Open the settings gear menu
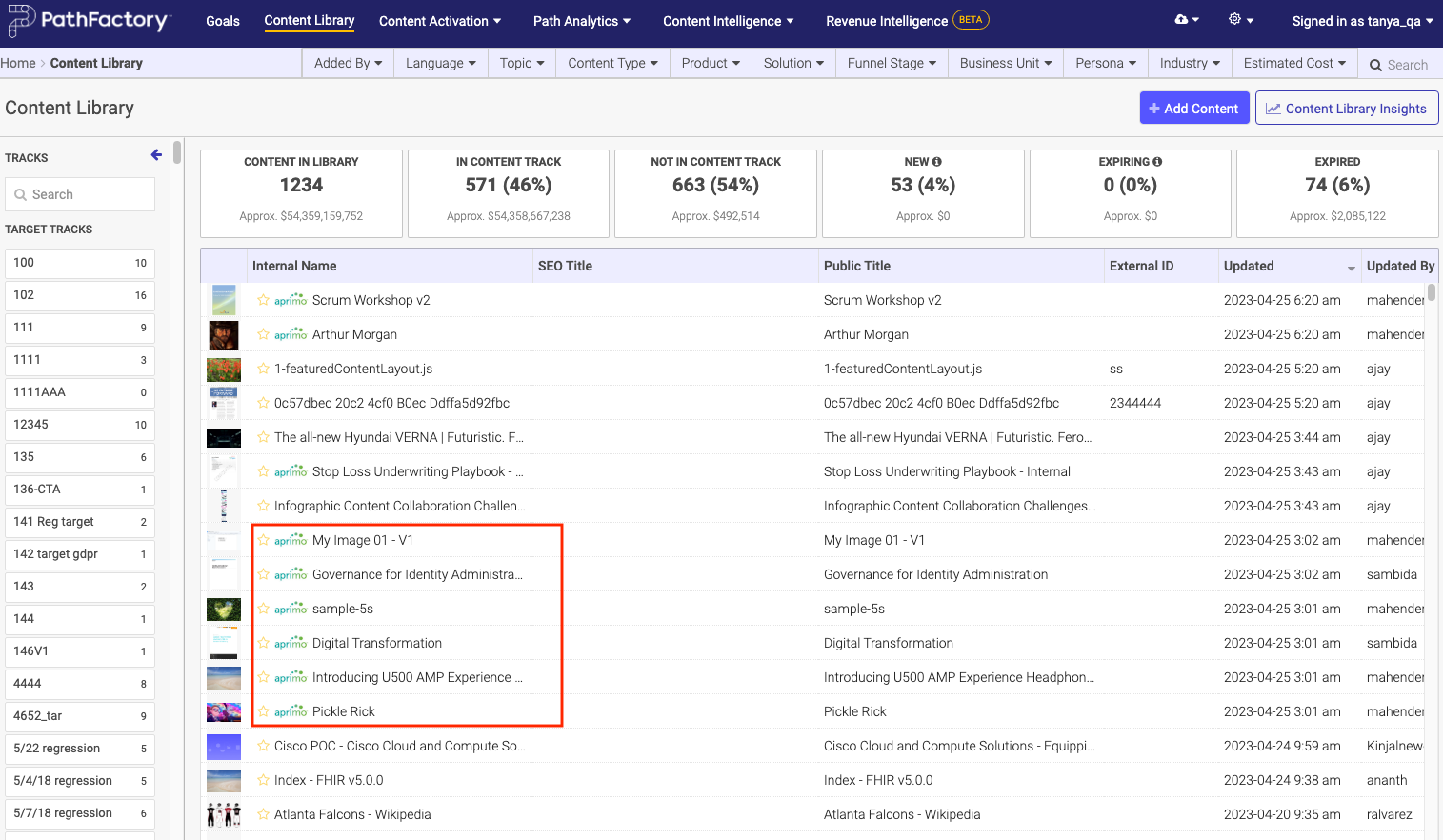 tap(1235, 20)
